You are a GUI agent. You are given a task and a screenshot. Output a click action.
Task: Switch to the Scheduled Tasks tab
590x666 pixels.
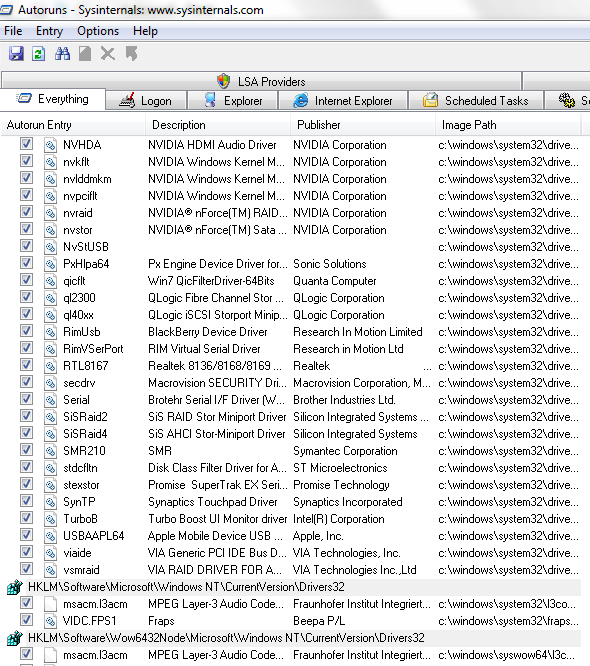[476, 101]
